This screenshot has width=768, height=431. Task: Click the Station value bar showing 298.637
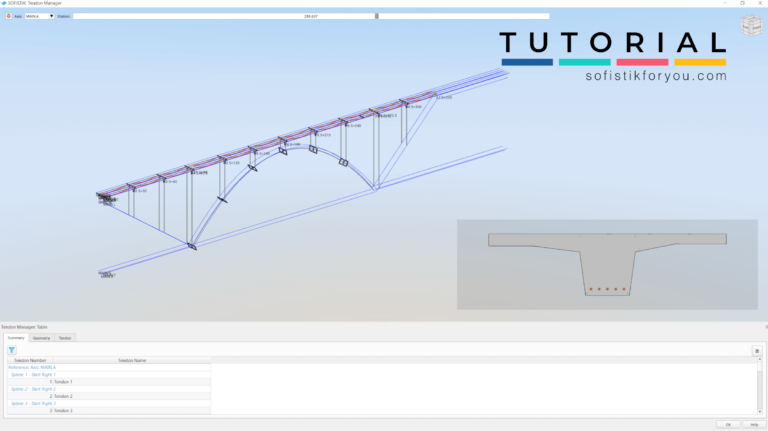[x=311, y=16]
